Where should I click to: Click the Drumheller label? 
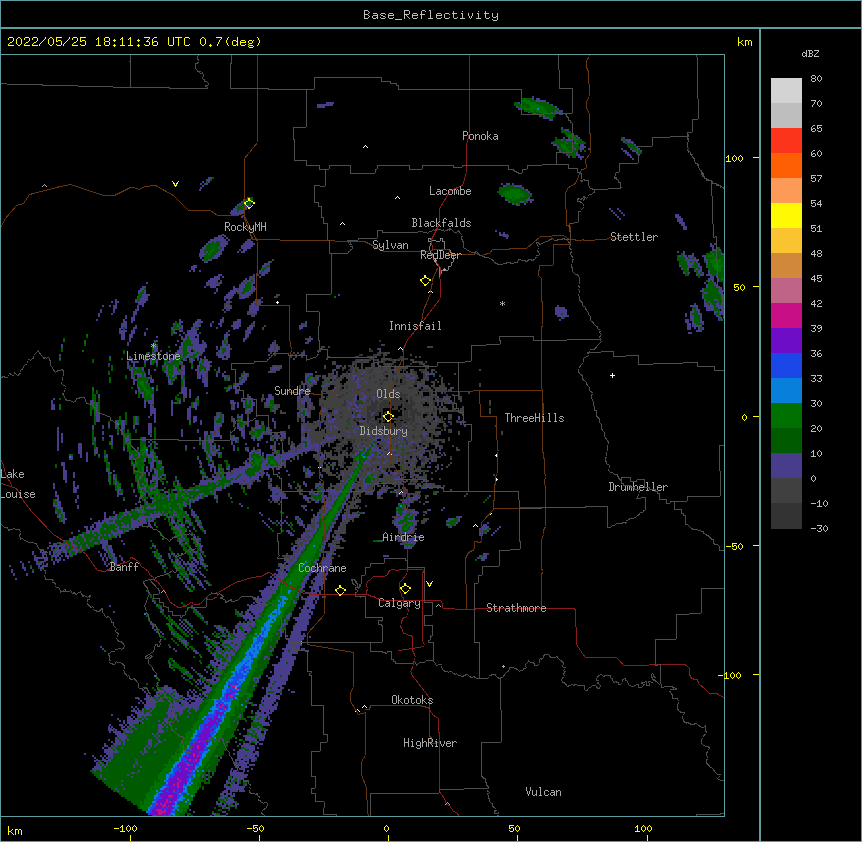[638, 487]
